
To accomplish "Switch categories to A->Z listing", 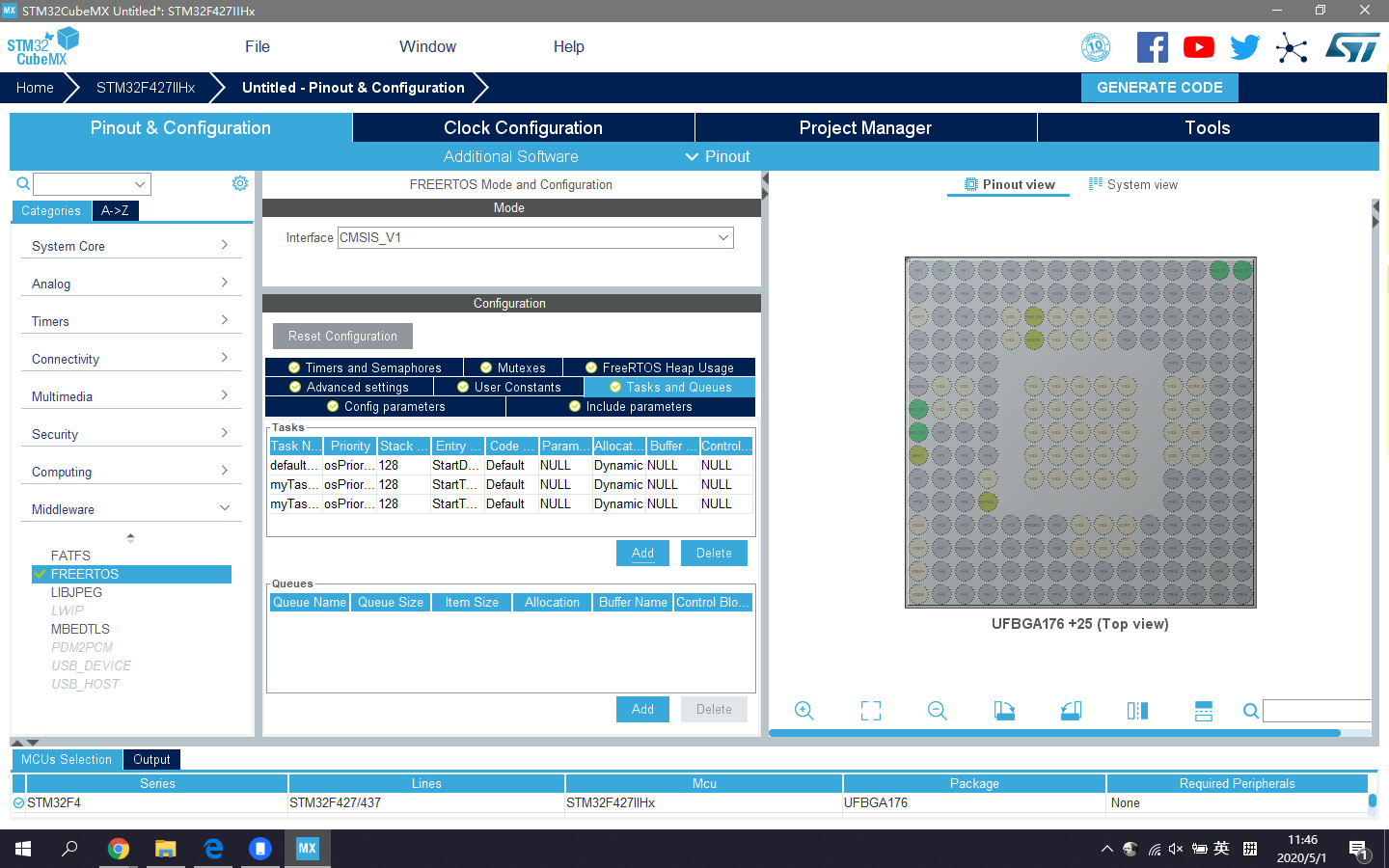I will [x=115, y=210].
